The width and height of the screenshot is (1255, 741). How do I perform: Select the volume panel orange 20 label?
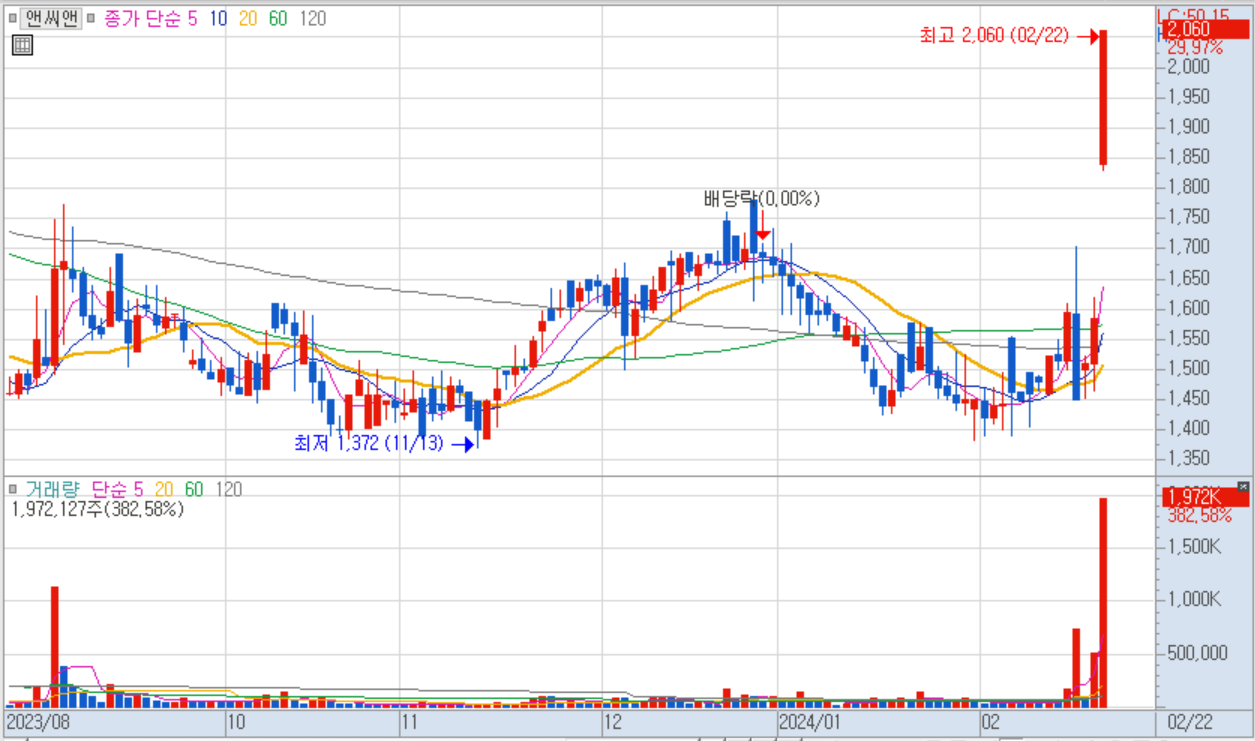coord(164,489)
